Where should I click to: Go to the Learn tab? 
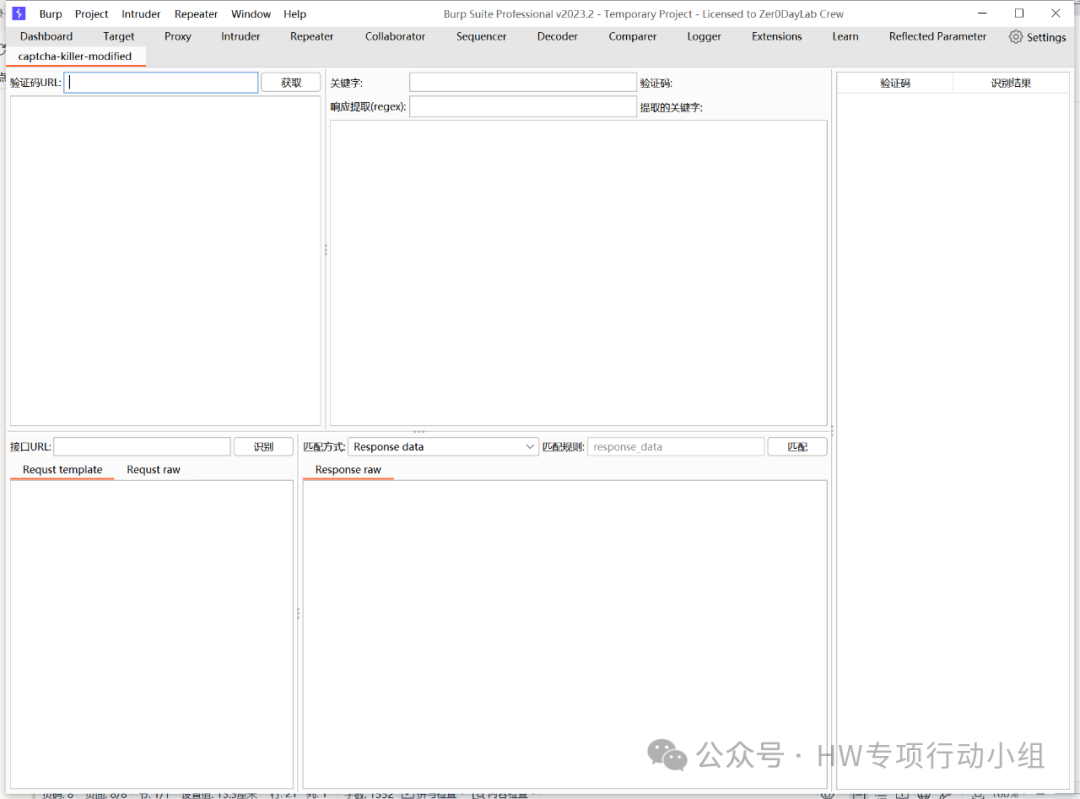845,37
